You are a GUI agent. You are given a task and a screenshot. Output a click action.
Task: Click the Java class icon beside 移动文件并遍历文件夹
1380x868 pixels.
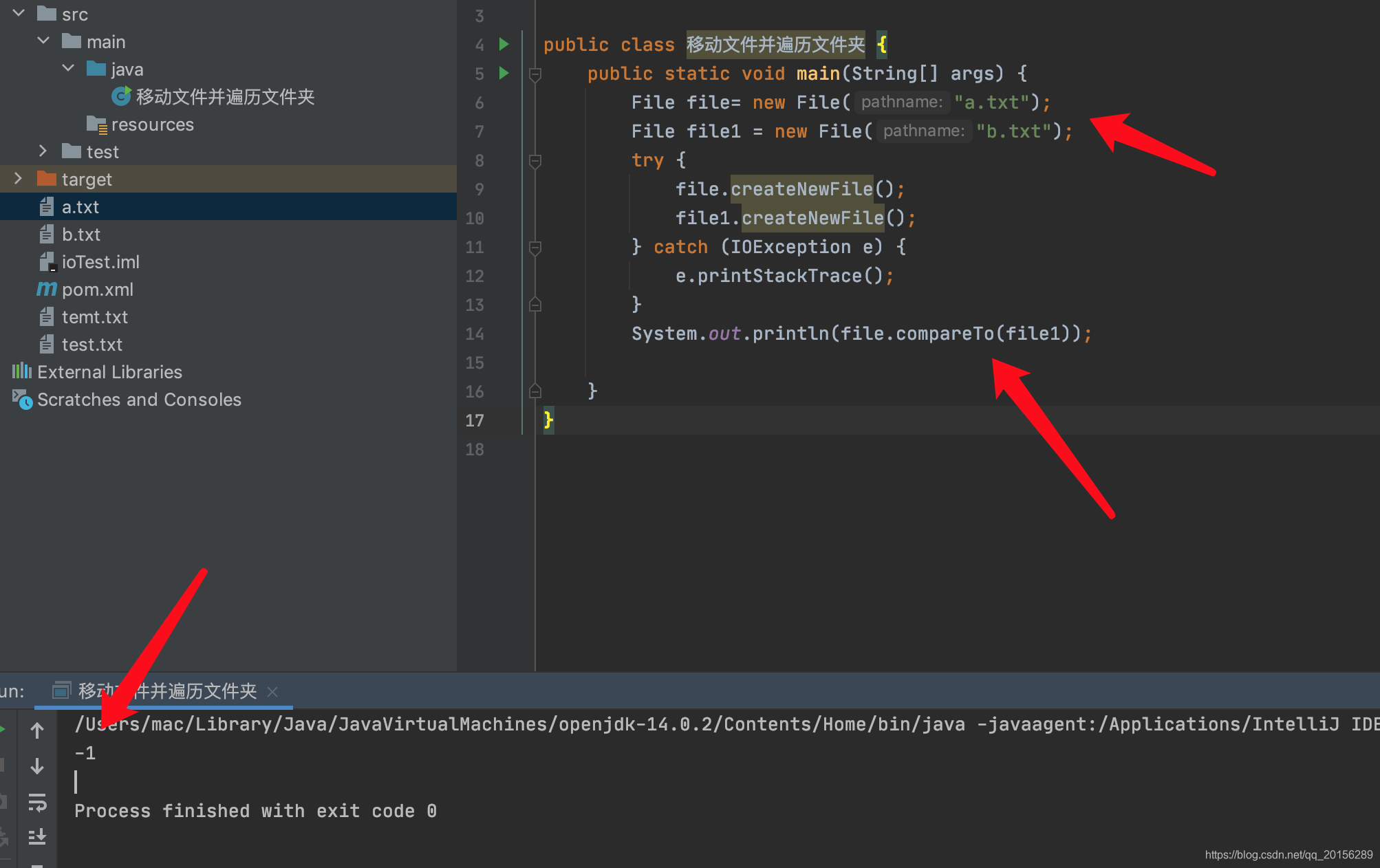coord(121,96)
